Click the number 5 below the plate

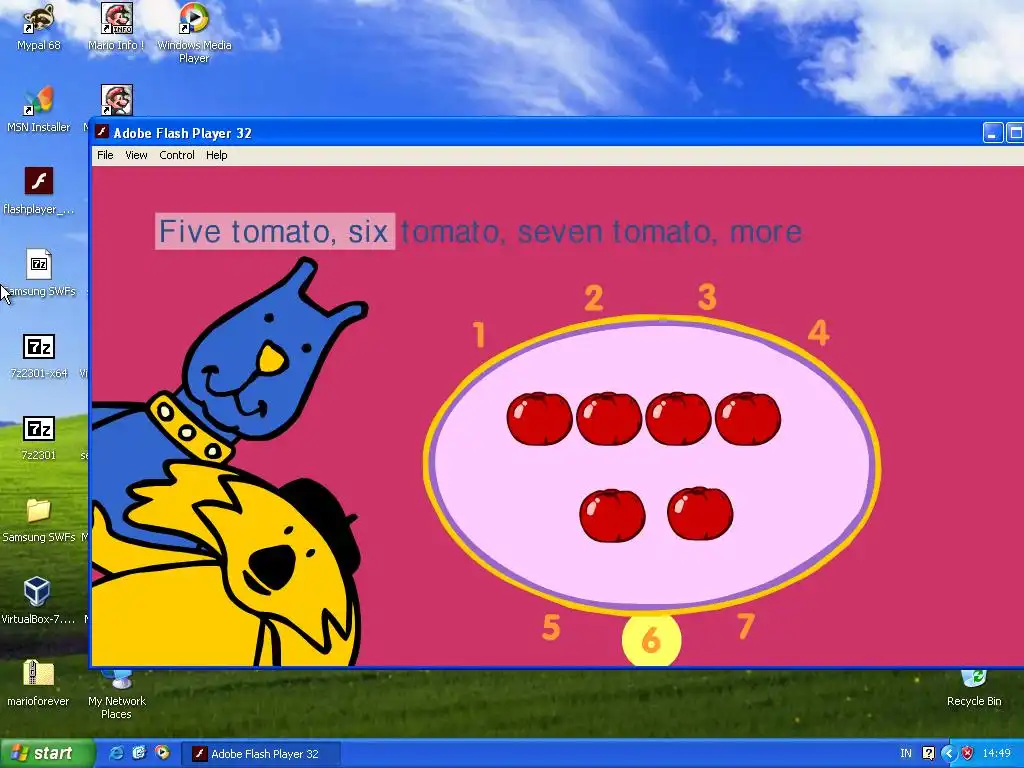(551, 627)
